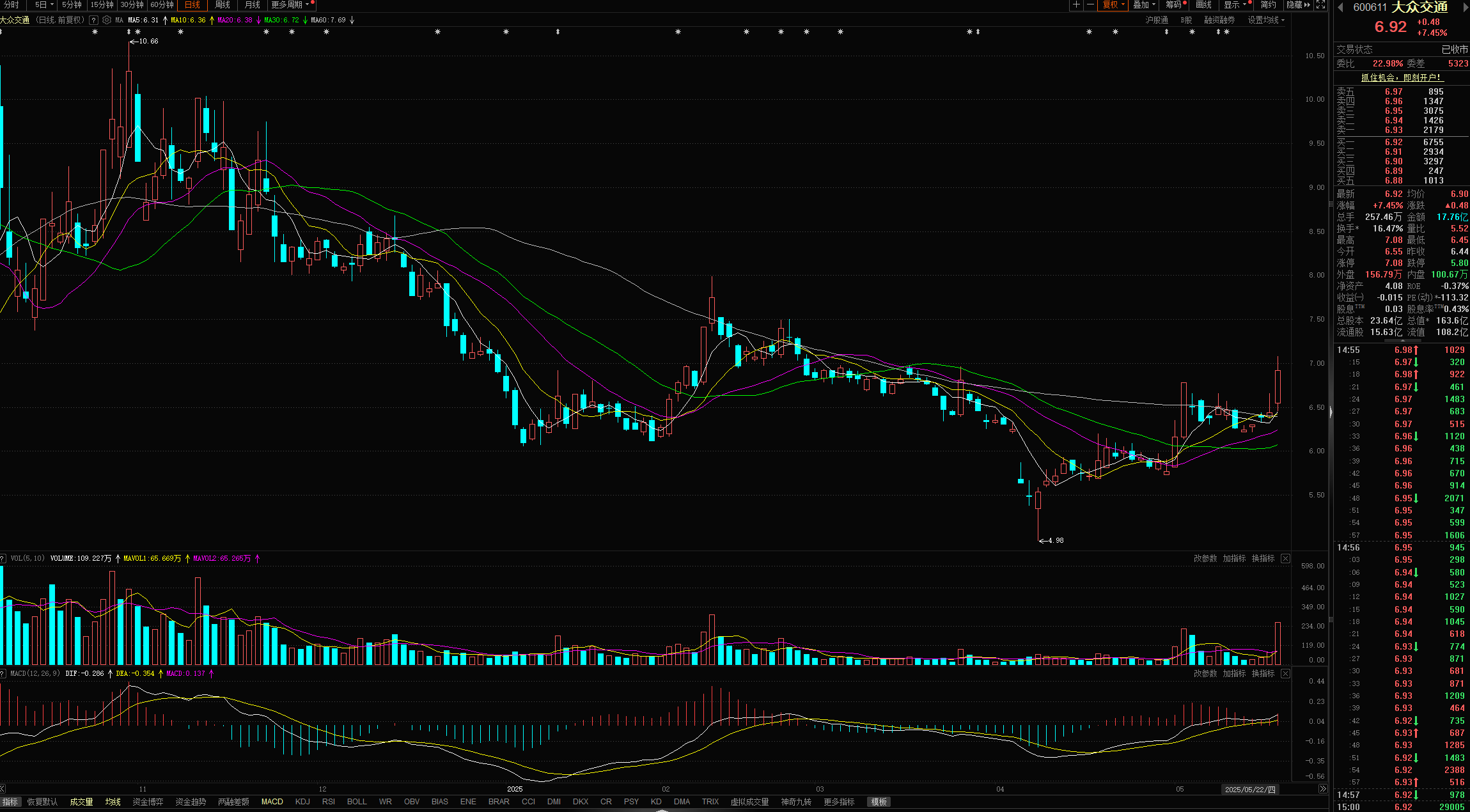Select 神奇九转 indicator

pyautogui.click(x=796, y=802)
